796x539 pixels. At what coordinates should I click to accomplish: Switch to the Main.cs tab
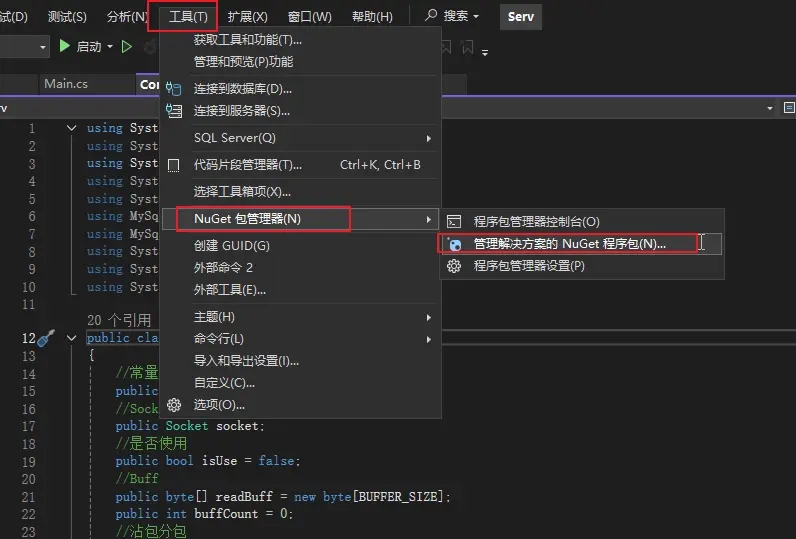tap(66, 84)
